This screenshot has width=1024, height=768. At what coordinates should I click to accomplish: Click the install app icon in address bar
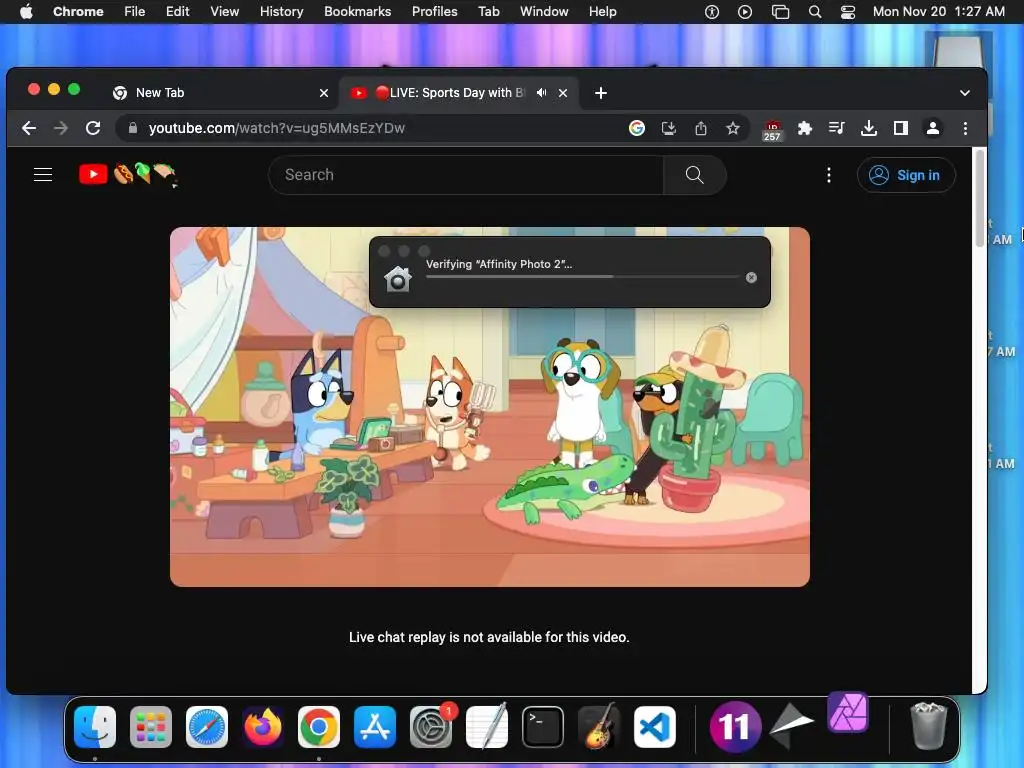coord(669,128)
